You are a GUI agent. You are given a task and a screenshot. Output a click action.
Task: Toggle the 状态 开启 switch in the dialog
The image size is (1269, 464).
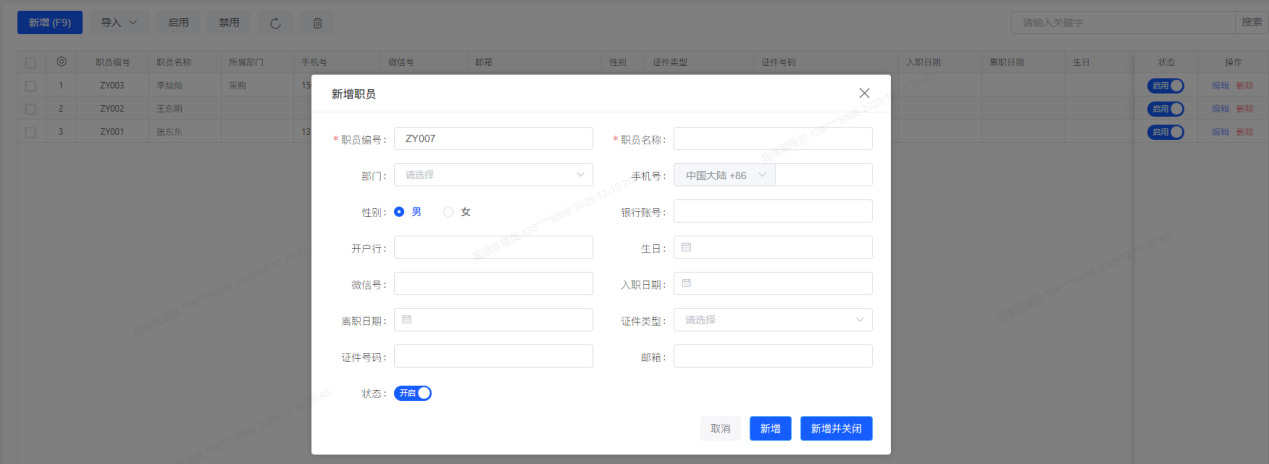pyautogui.click(x=412, y=393)
